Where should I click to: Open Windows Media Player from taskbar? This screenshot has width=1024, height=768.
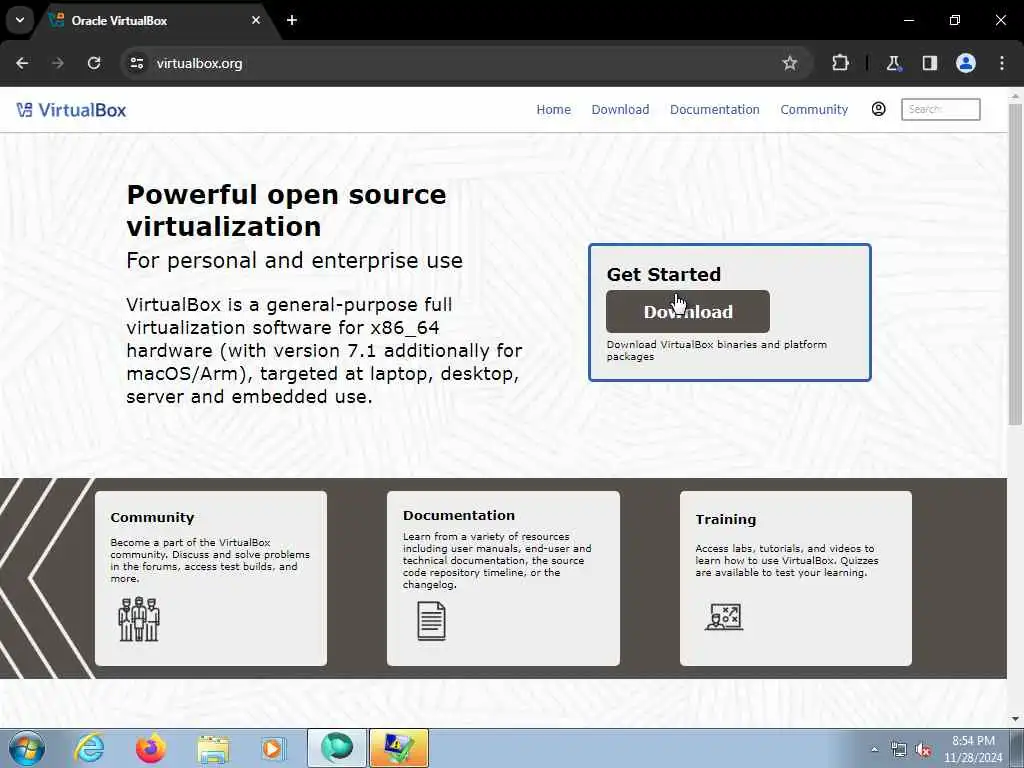click(x=273, y=748)
